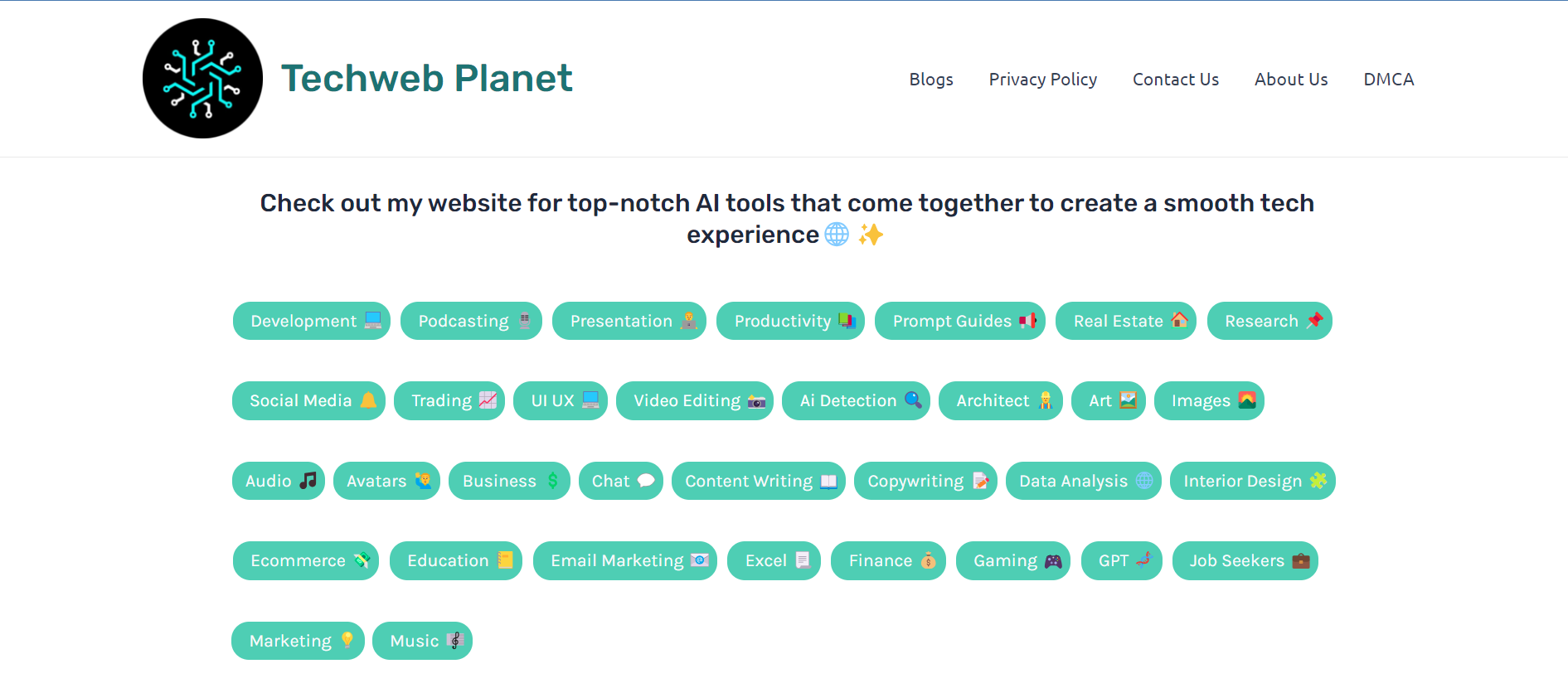
Task: Click the house icon on Real Estate
Action: click(1179, 321)
